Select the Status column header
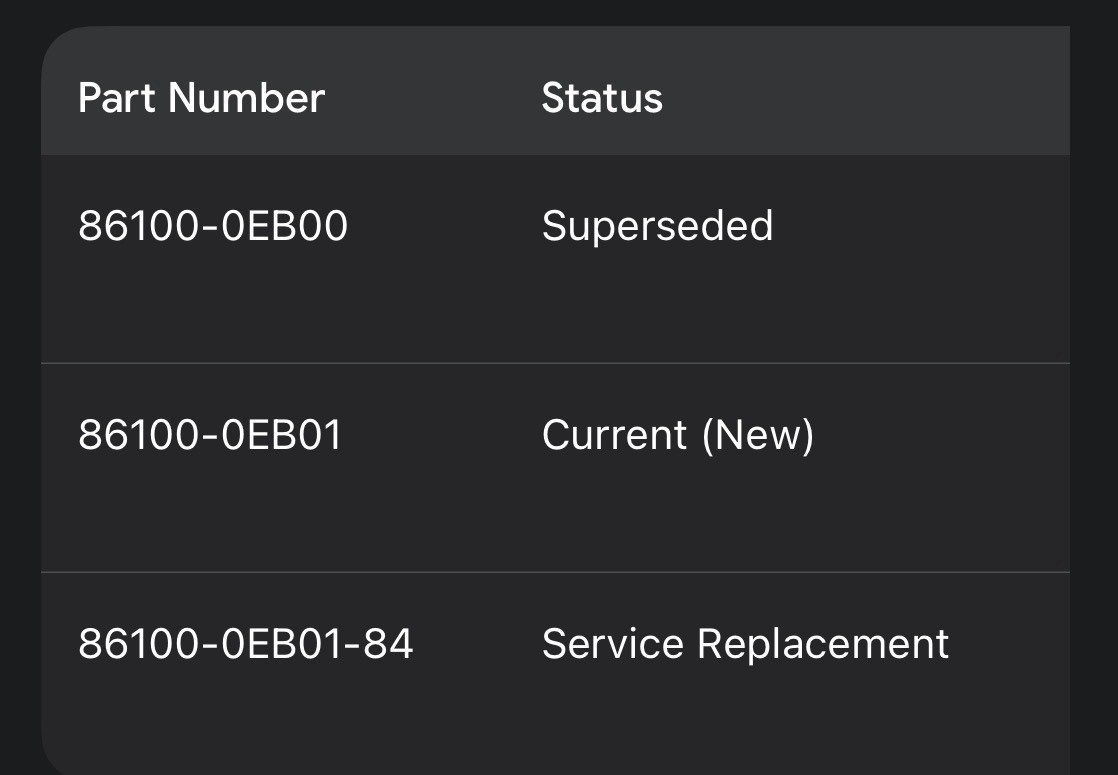 (x=602, y=98)
